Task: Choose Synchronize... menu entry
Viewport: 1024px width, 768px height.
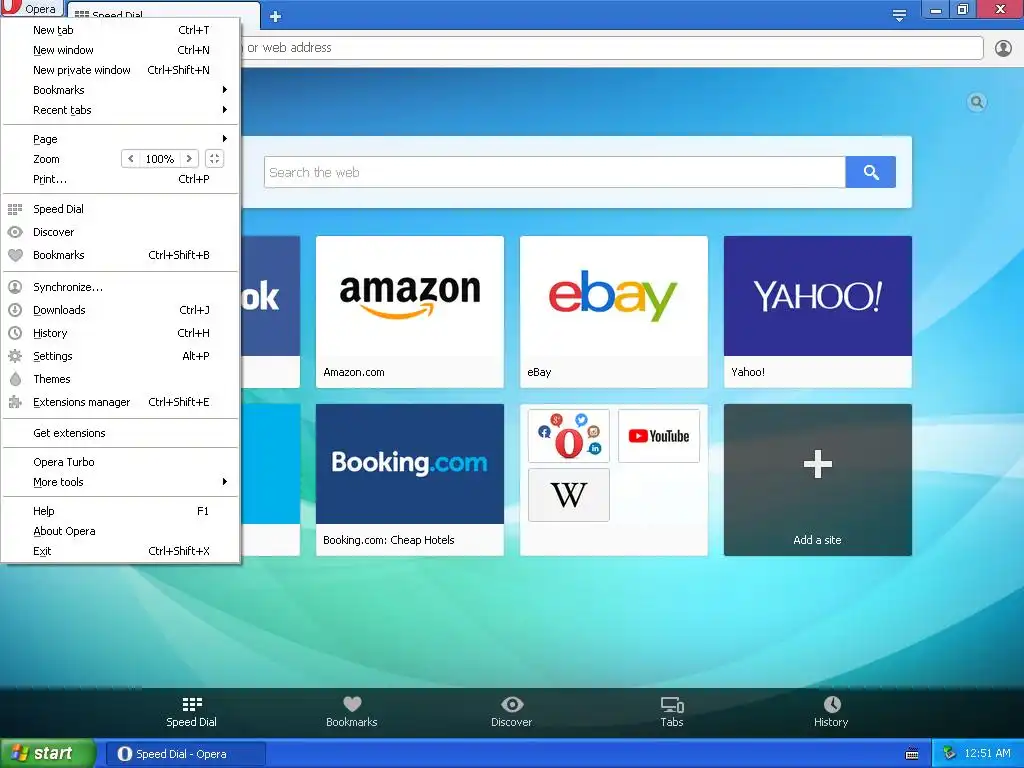Action: pyautogui.click(x=121, y=287)
